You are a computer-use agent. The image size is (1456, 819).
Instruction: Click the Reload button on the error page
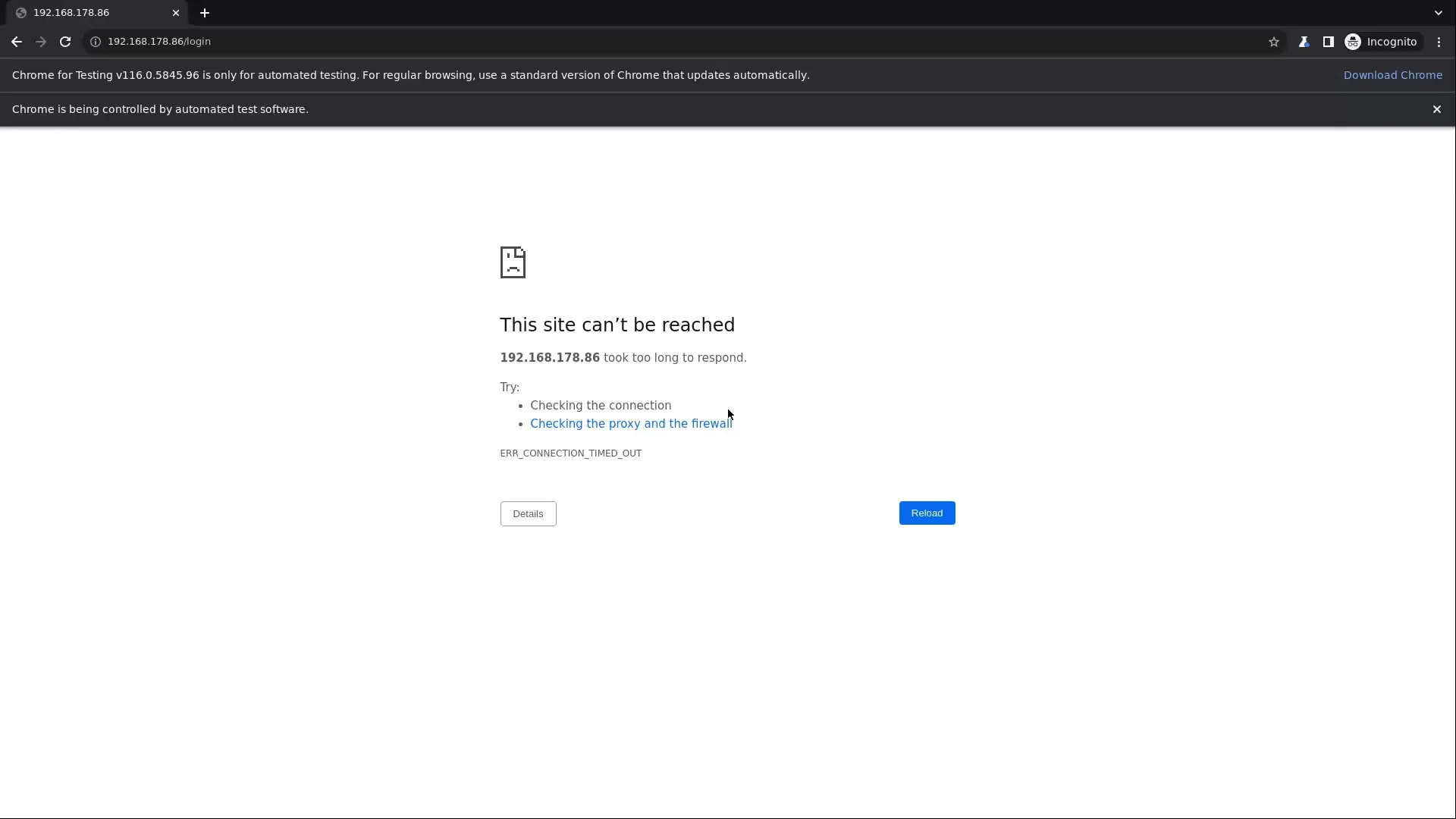927,513
